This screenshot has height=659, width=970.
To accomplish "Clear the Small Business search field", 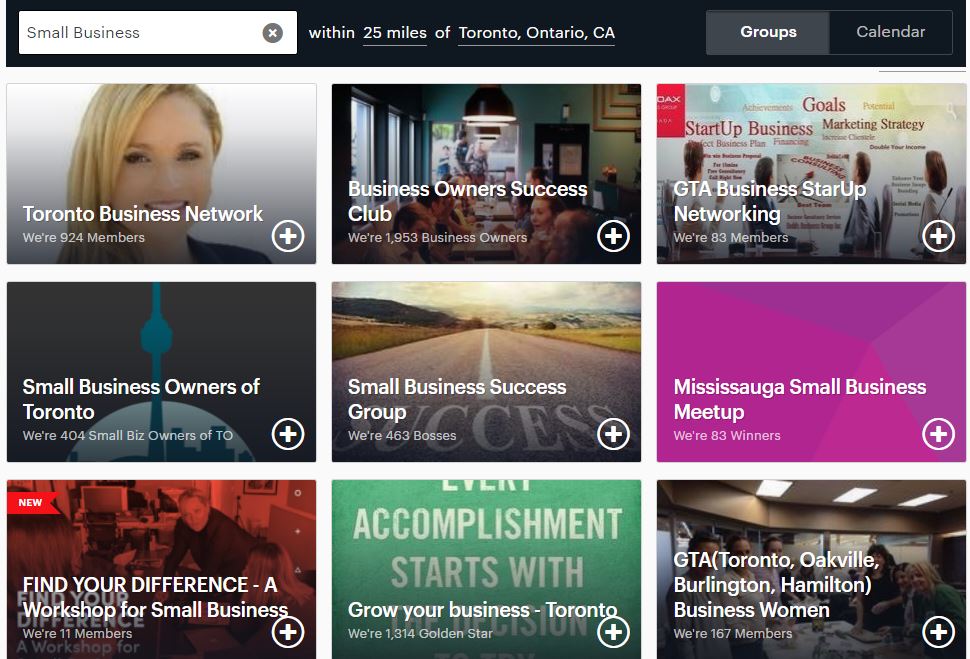I will 272,32.
